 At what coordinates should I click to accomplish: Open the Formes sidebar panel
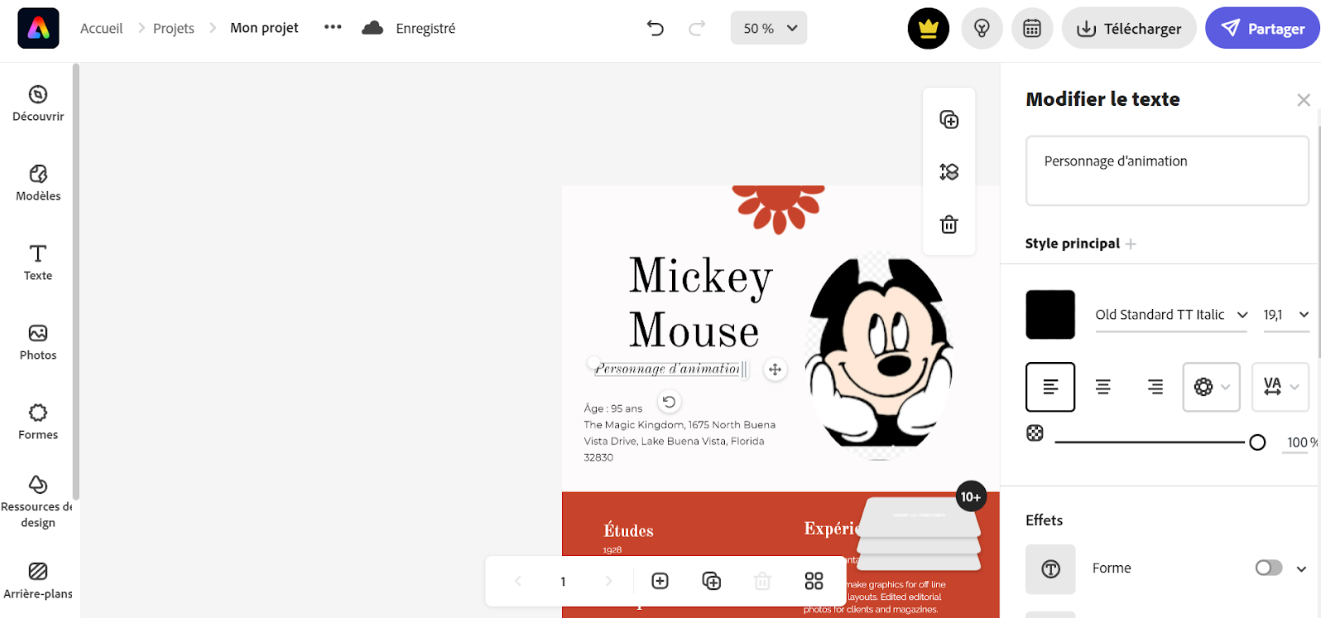(x=38, y=421)
